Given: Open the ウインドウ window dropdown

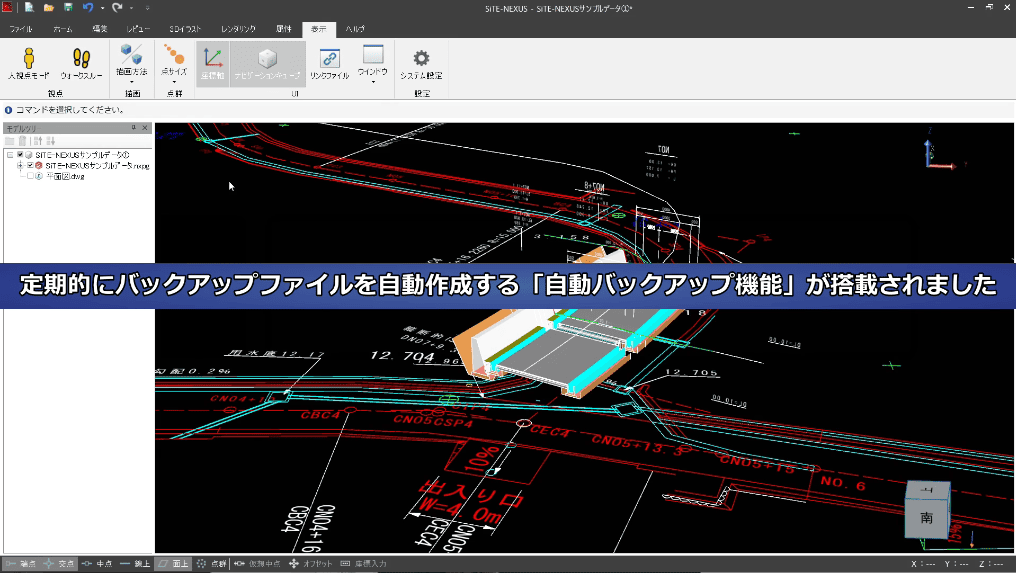Looking at the screenshot, I should point(373,63).
